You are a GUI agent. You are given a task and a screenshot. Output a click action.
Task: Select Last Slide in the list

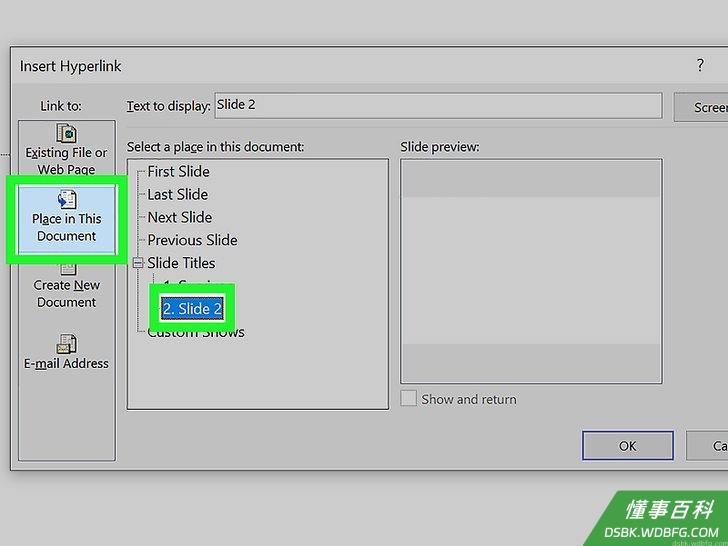tap(177, 195)
